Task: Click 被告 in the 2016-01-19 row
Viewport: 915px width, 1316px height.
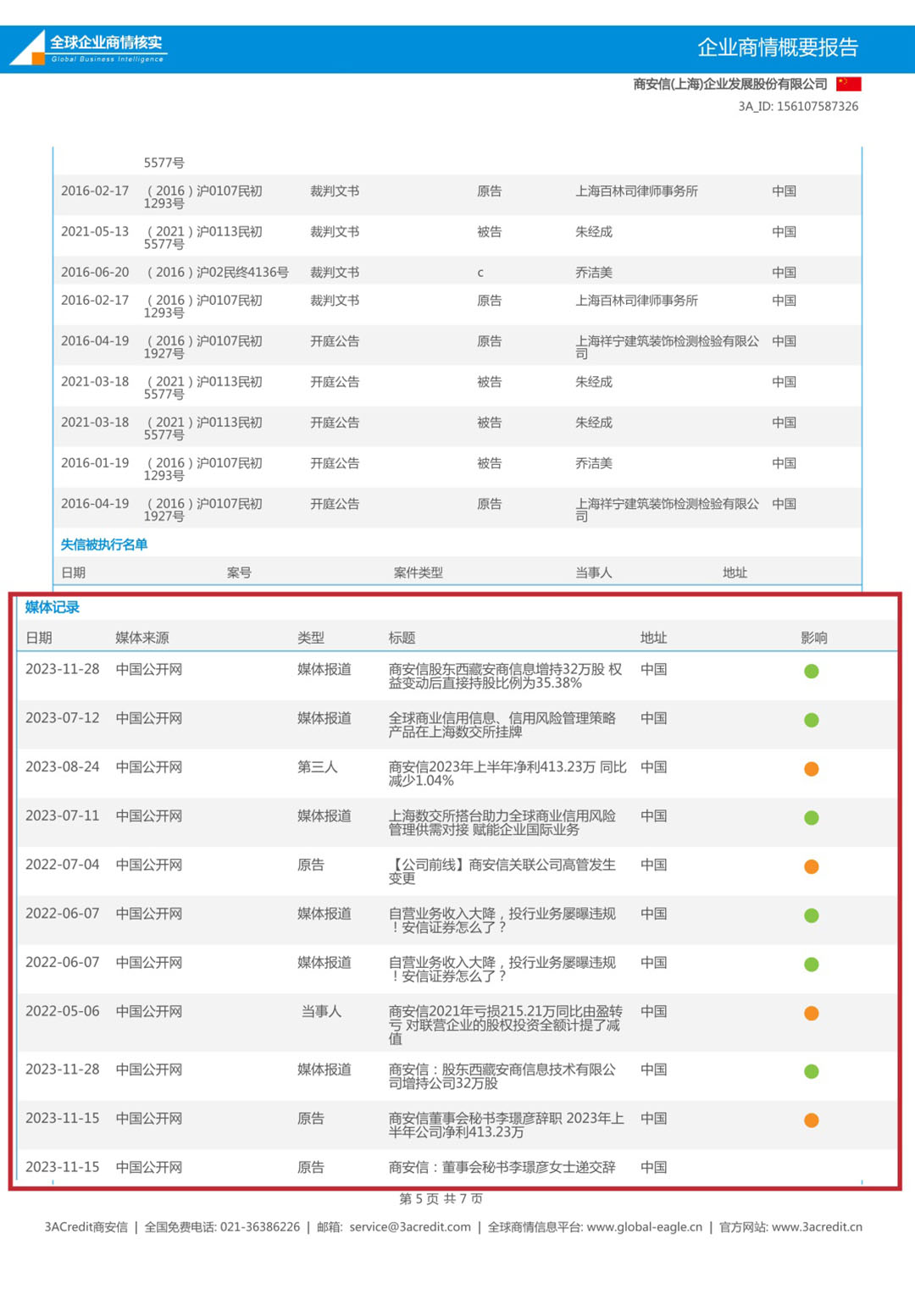Action: 490,463
